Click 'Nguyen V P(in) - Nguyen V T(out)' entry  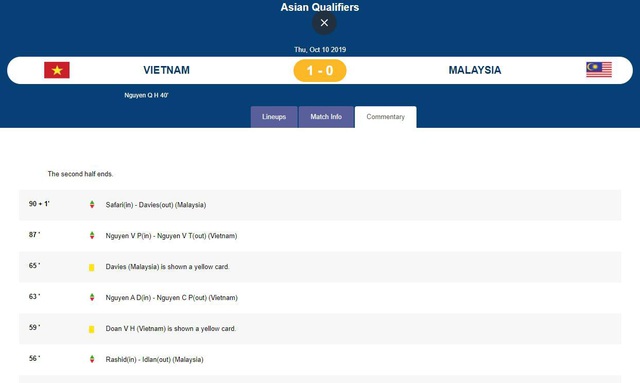click(x=171, y=236)
